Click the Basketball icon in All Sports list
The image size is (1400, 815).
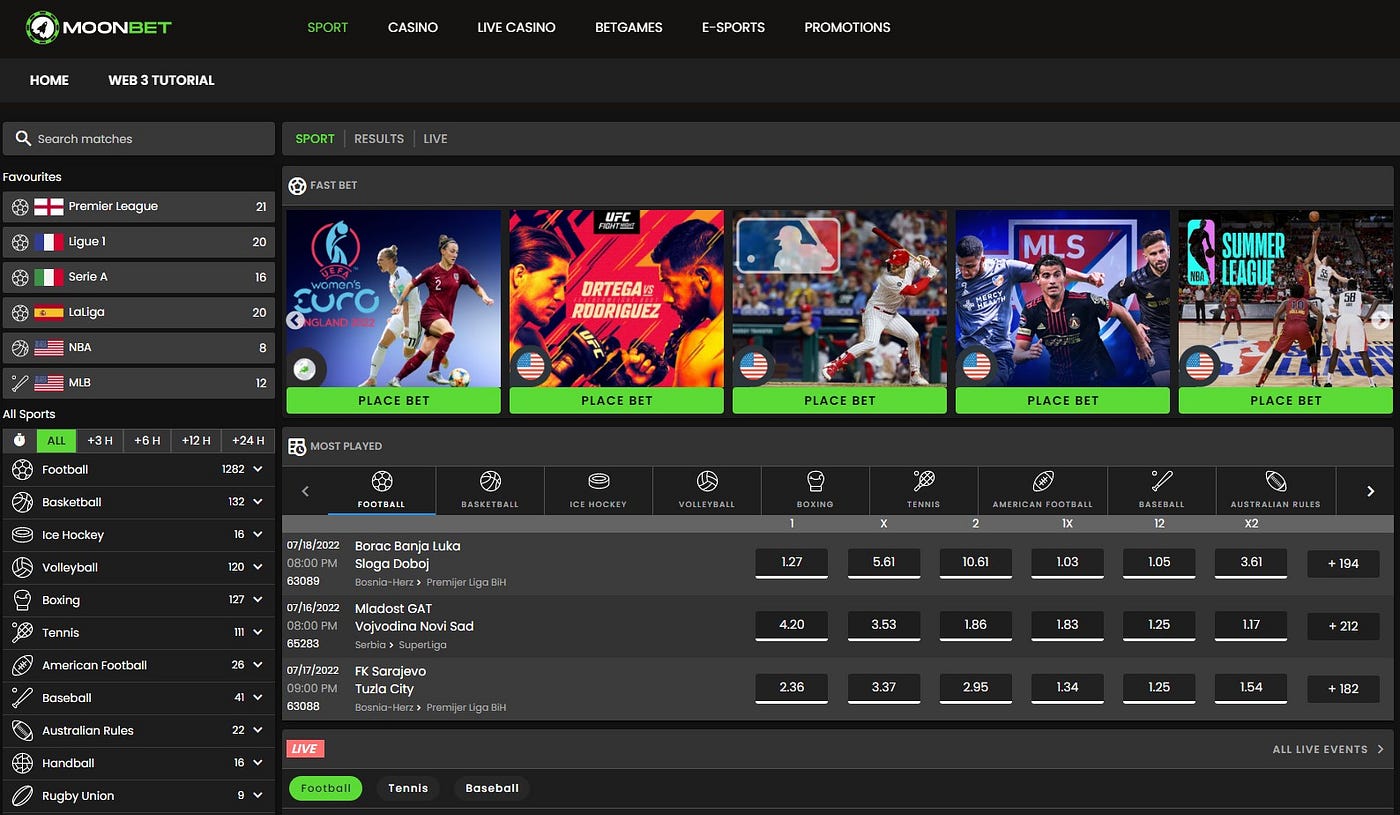[22, 502]
